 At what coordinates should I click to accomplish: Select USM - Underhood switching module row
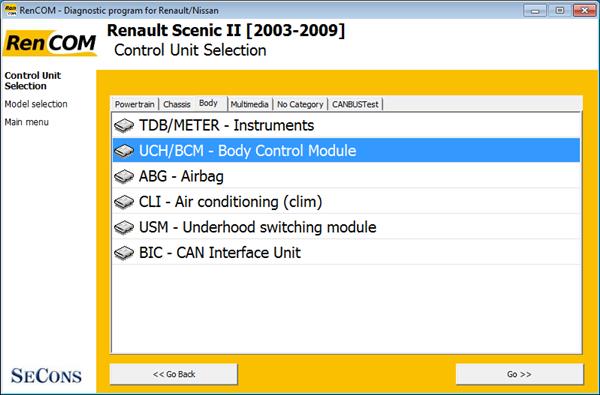(x=346, y=227)
